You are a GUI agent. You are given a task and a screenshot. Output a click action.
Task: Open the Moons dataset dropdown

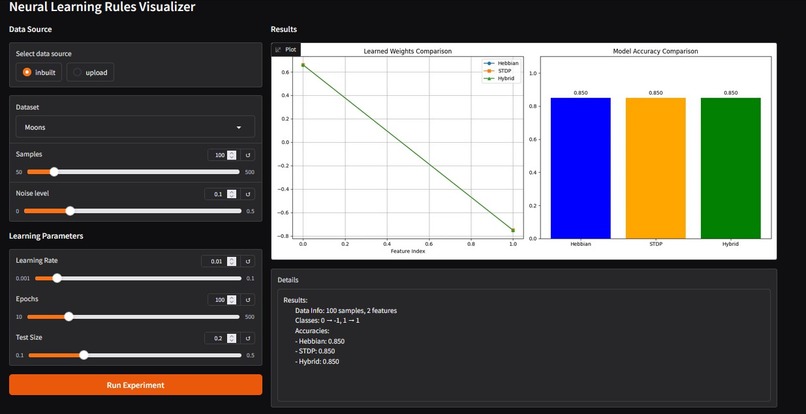135,127
